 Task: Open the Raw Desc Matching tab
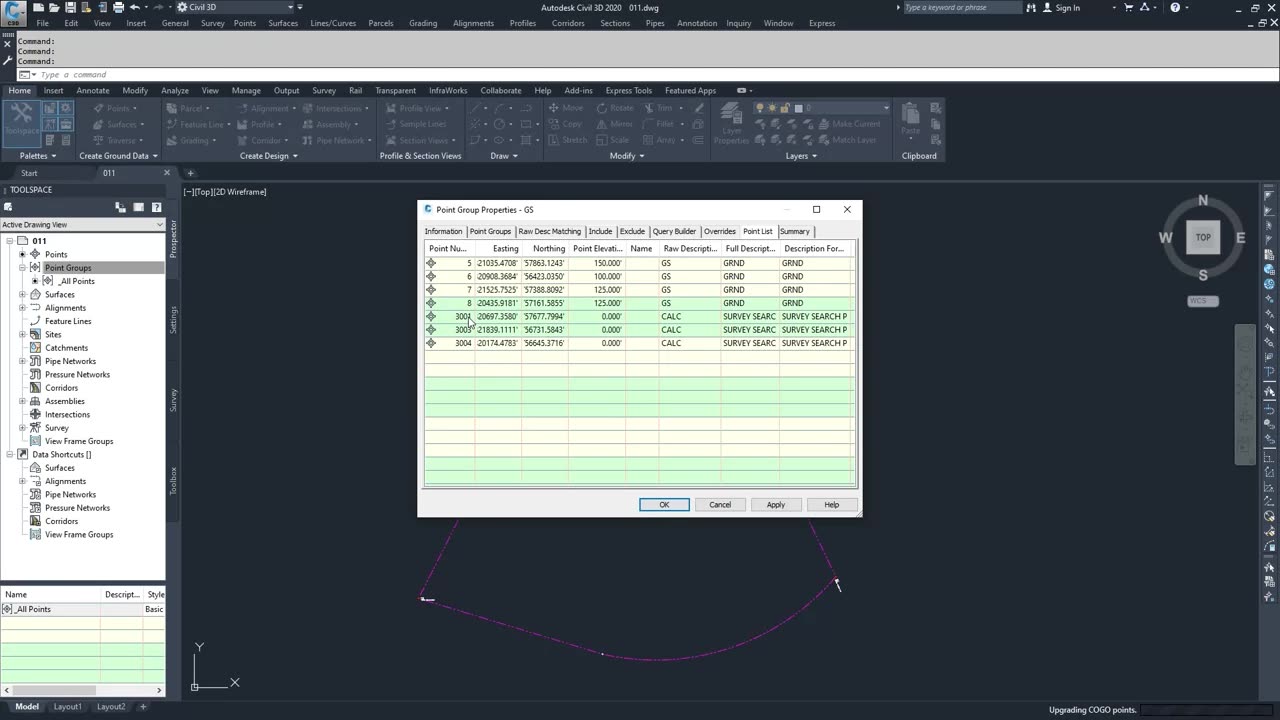549,231
